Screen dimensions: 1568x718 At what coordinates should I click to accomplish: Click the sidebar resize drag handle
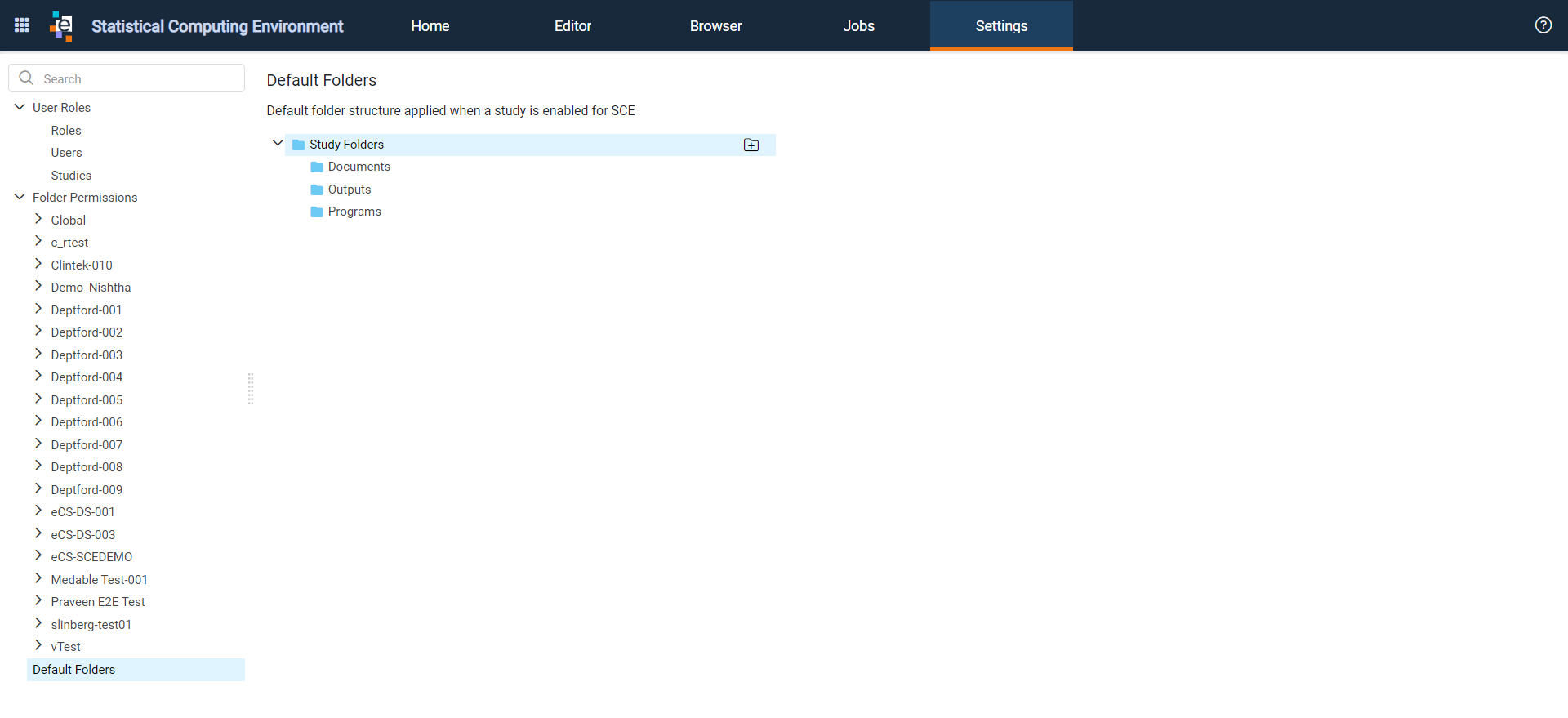click(x=251, y=389)
